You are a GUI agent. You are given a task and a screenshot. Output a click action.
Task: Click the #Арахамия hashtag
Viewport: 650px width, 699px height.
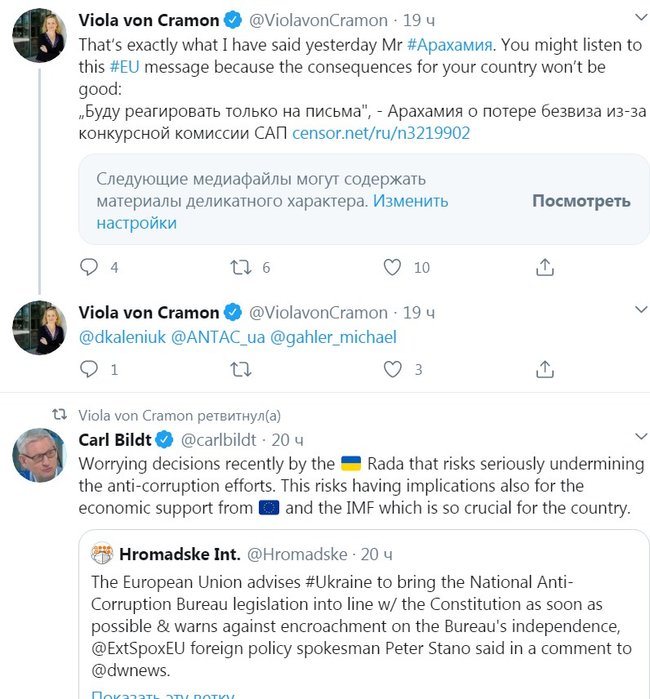[450, 44]
